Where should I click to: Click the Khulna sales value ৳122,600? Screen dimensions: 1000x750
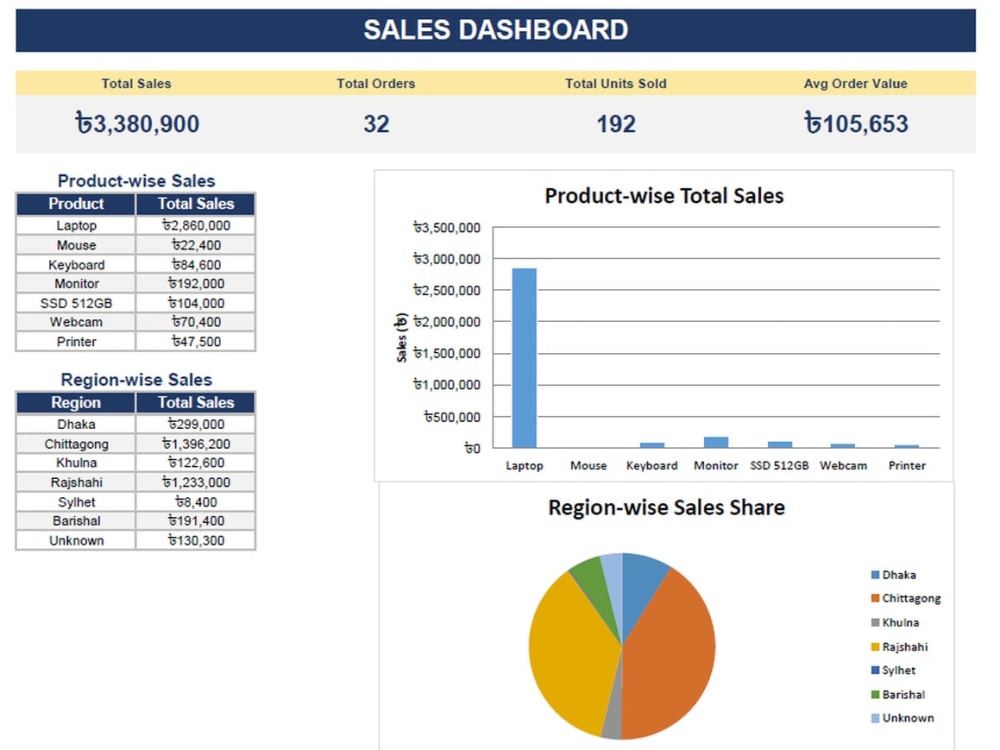point(196,463)
